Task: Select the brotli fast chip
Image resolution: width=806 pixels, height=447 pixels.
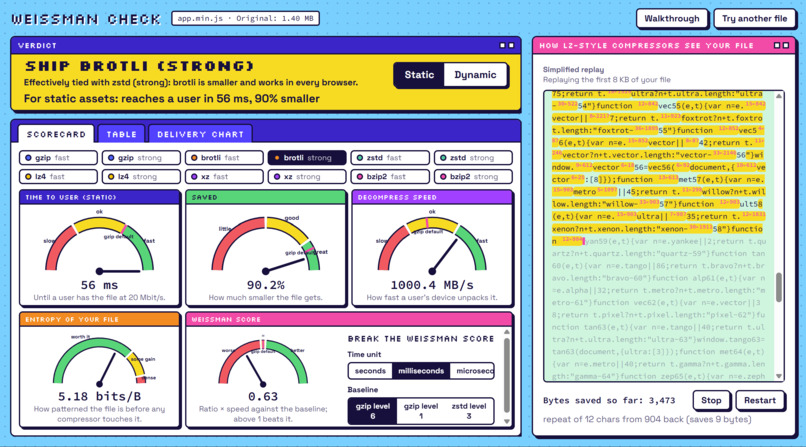Action: (224, 158)
